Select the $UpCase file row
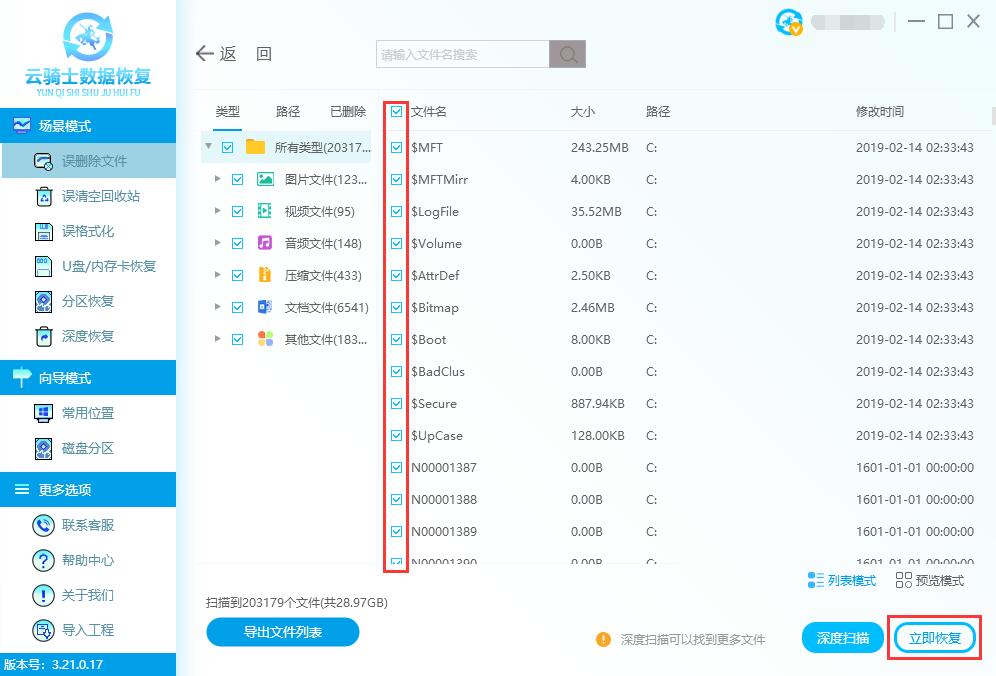Viewport: 996px width, 676px height. (685, 436)
